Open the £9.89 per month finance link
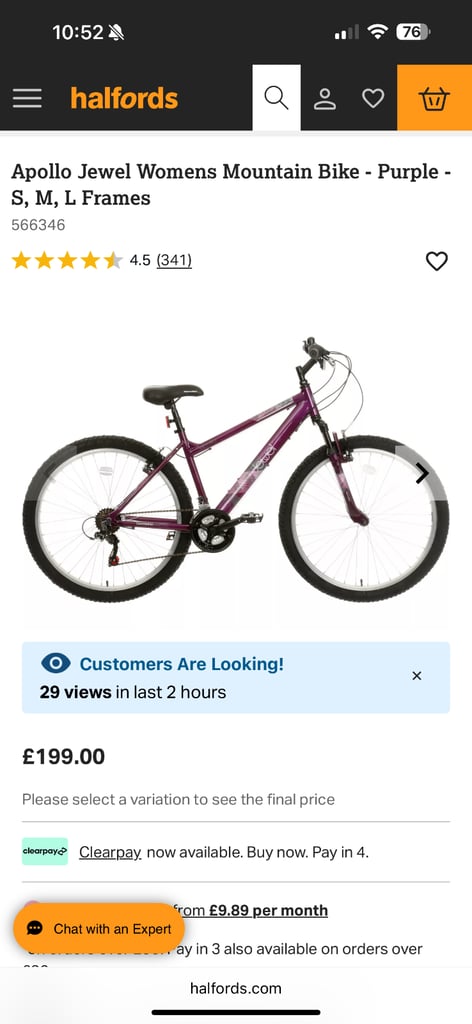The image size is (472, 1024). (x=268, y=910)
